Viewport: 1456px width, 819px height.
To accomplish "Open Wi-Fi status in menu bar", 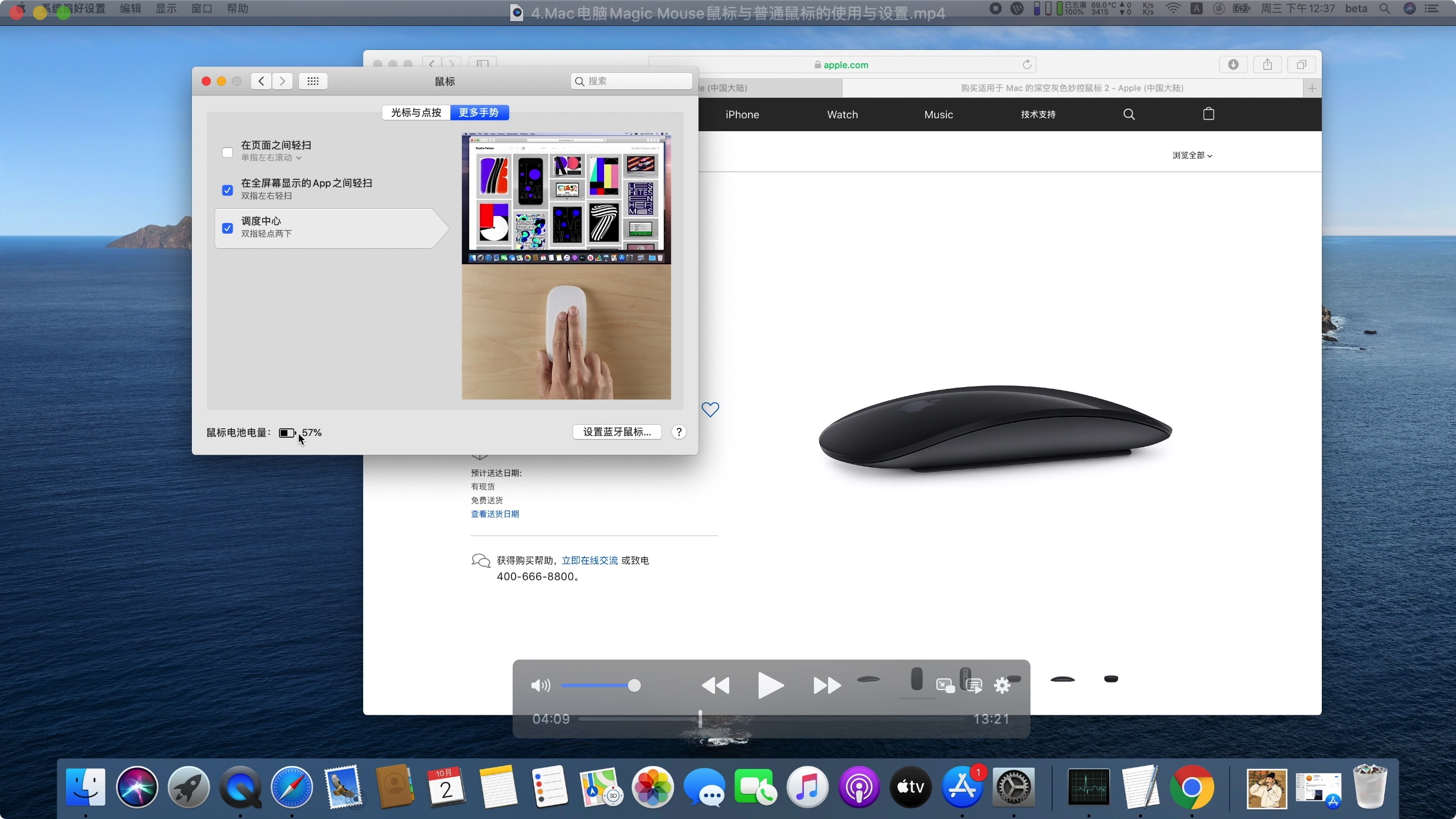I will point(1173,9).
